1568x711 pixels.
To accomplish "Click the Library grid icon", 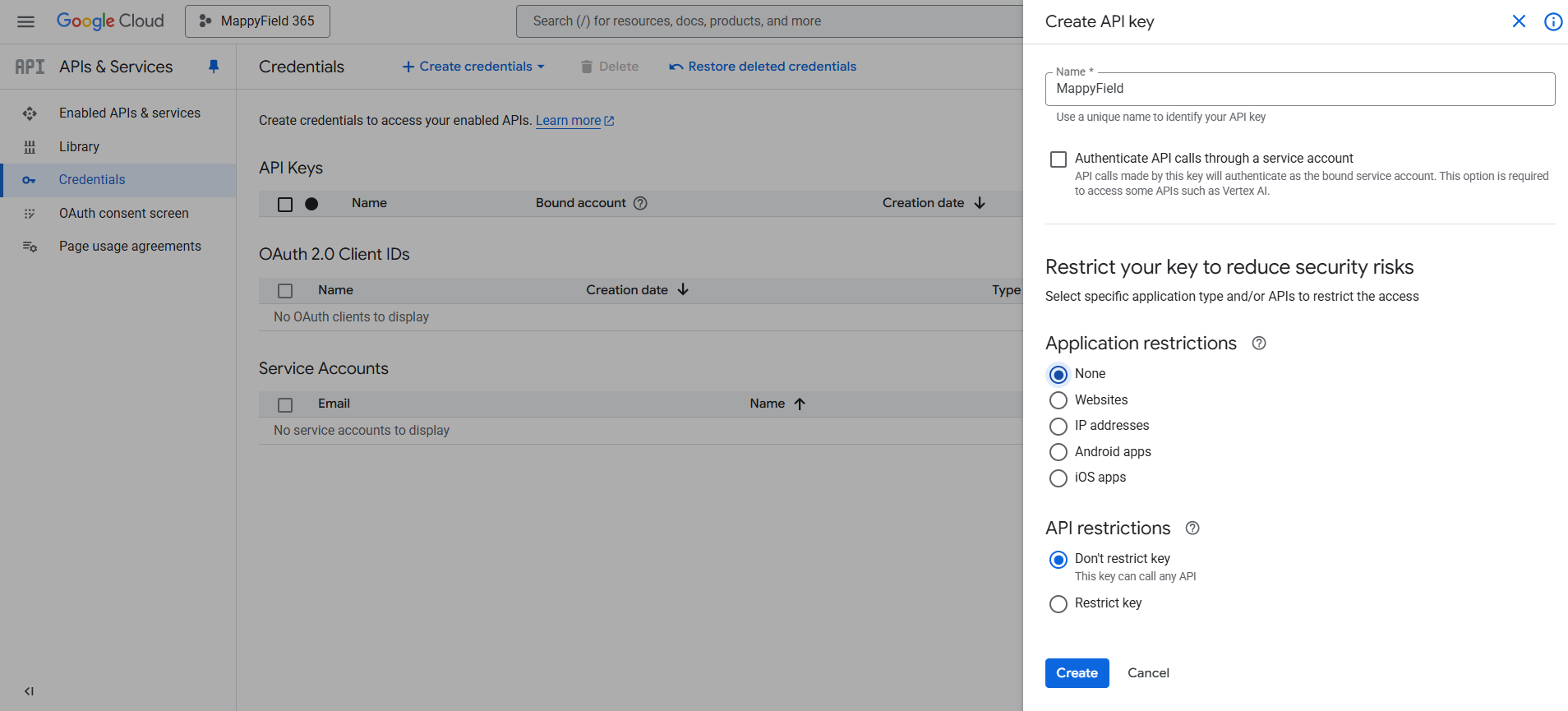I will click(x=30, y=147).
